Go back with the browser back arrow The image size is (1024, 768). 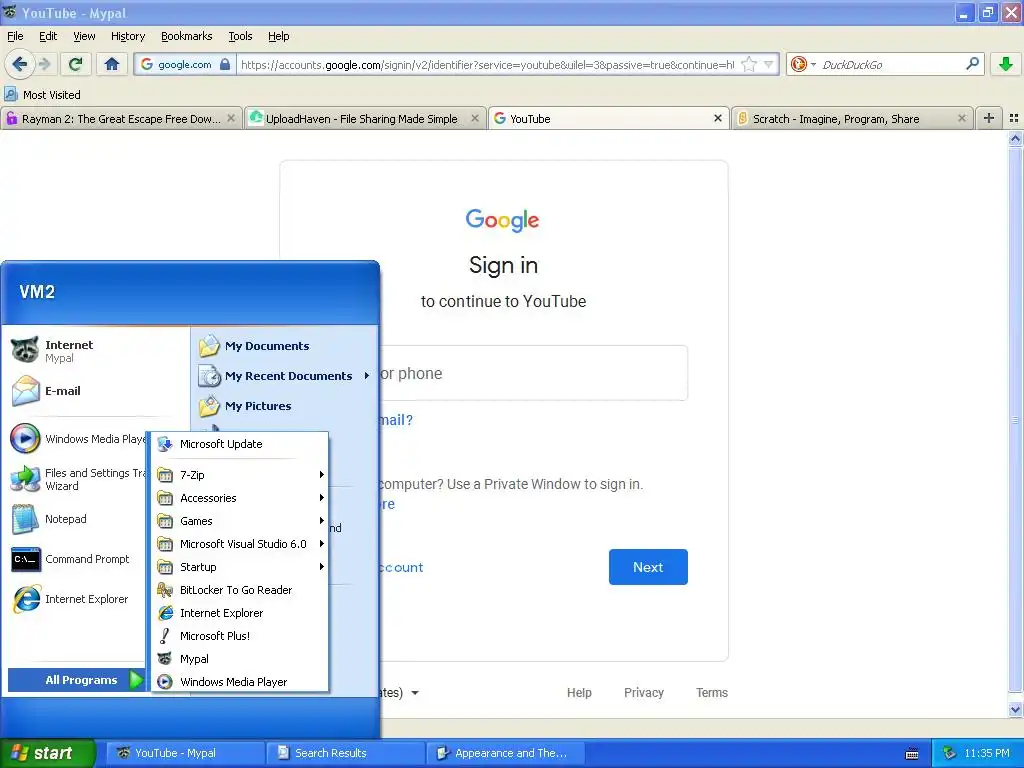19,64
